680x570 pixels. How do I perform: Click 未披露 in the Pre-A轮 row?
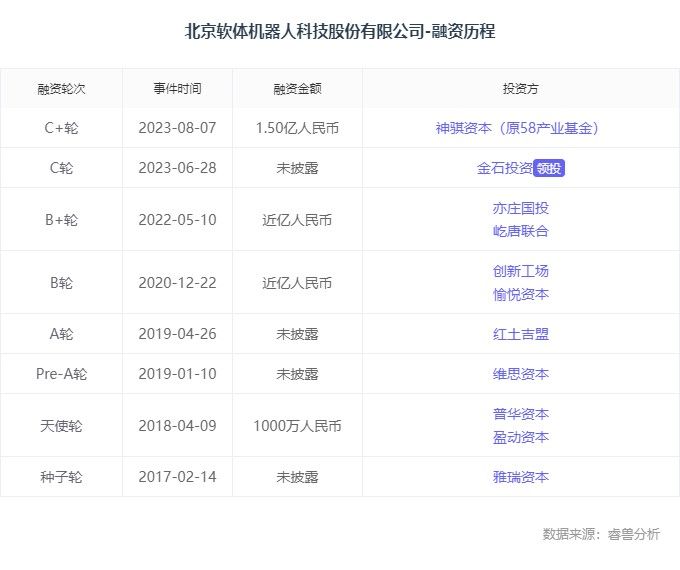pyautogui.click(x=297, y=374)
